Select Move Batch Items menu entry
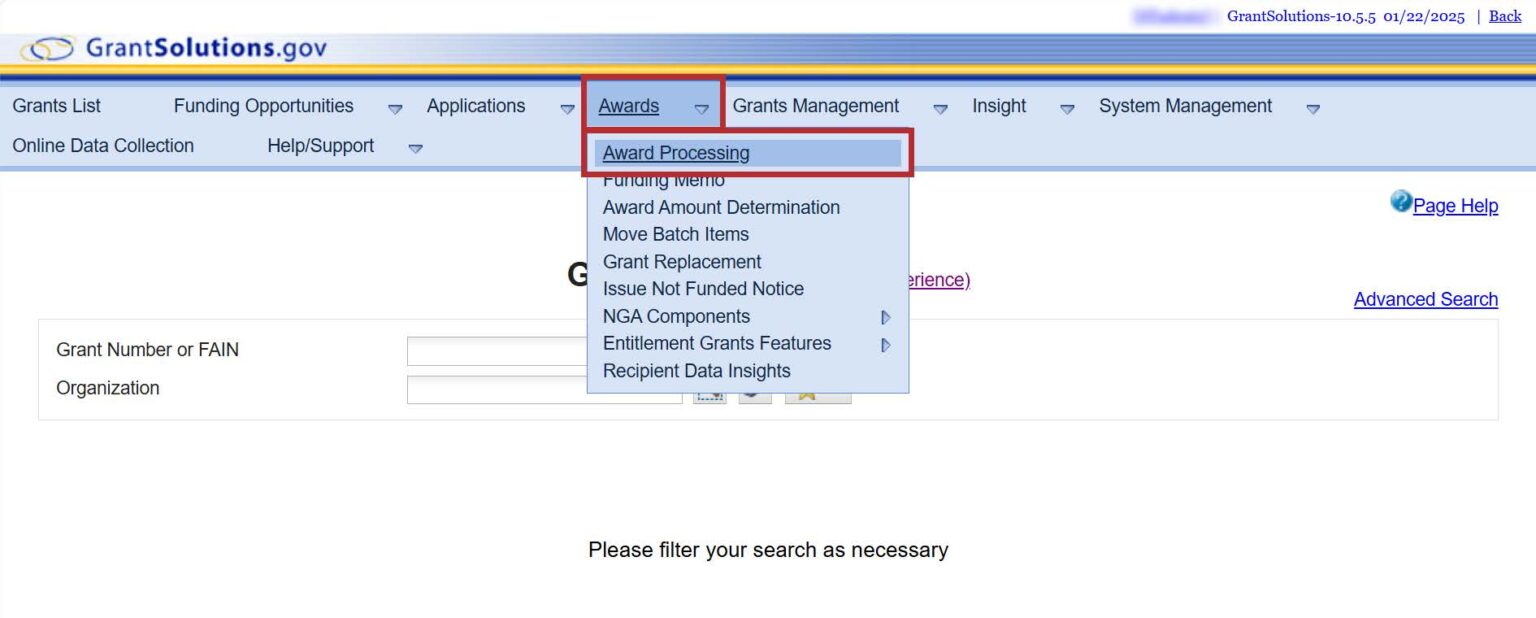The image size is (1536, 618). tap(676, 234)
